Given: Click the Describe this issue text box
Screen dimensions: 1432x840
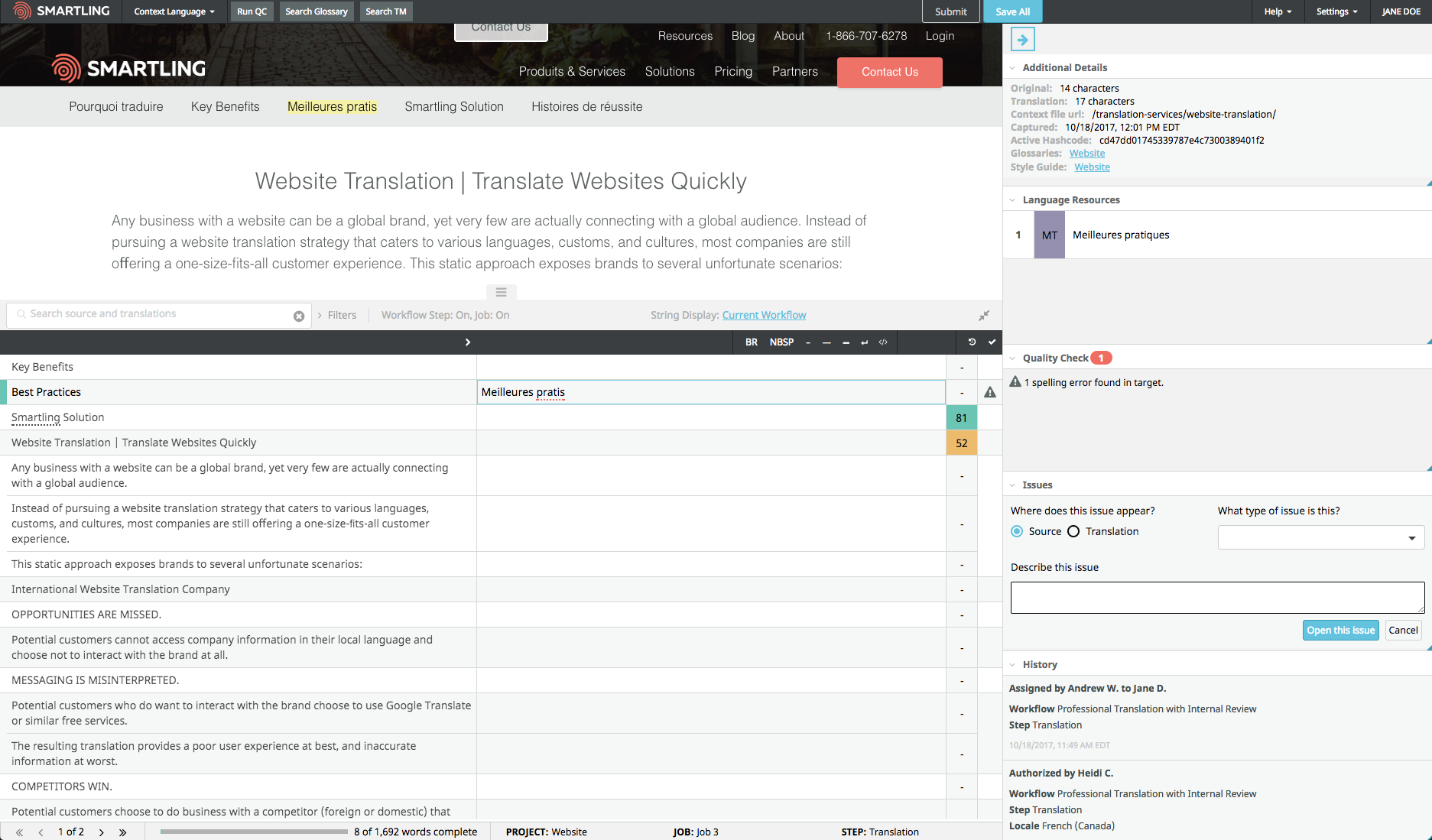Looking at the screenshot, I should (1217, 597).
